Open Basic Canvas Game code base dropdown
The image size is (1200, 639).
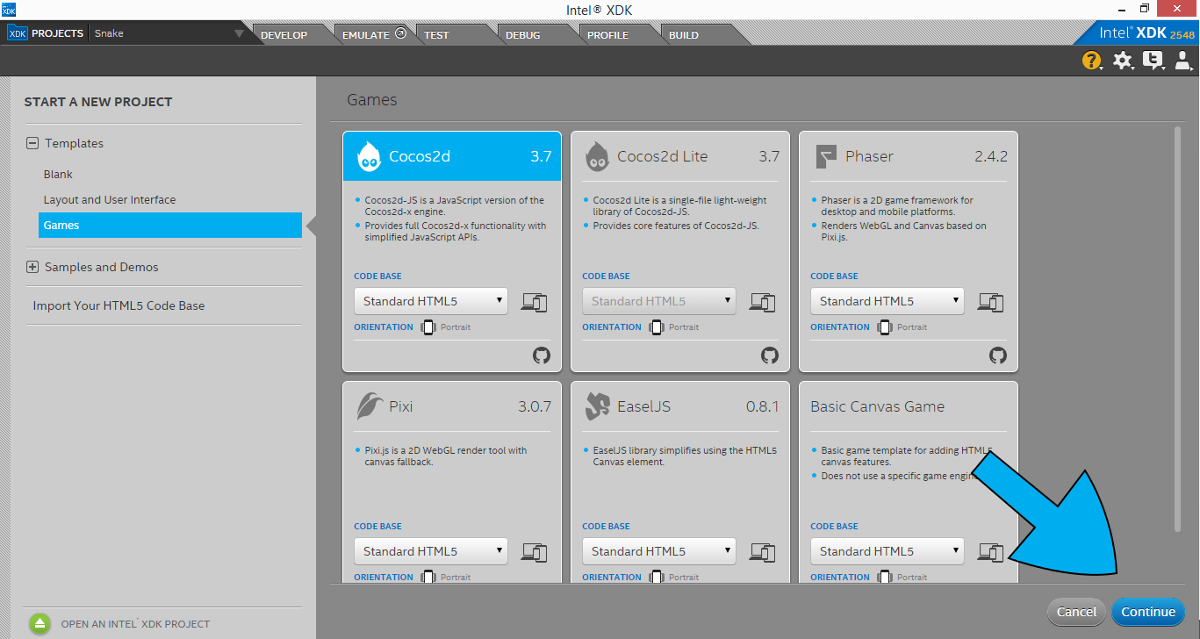(x=887, y=551)
